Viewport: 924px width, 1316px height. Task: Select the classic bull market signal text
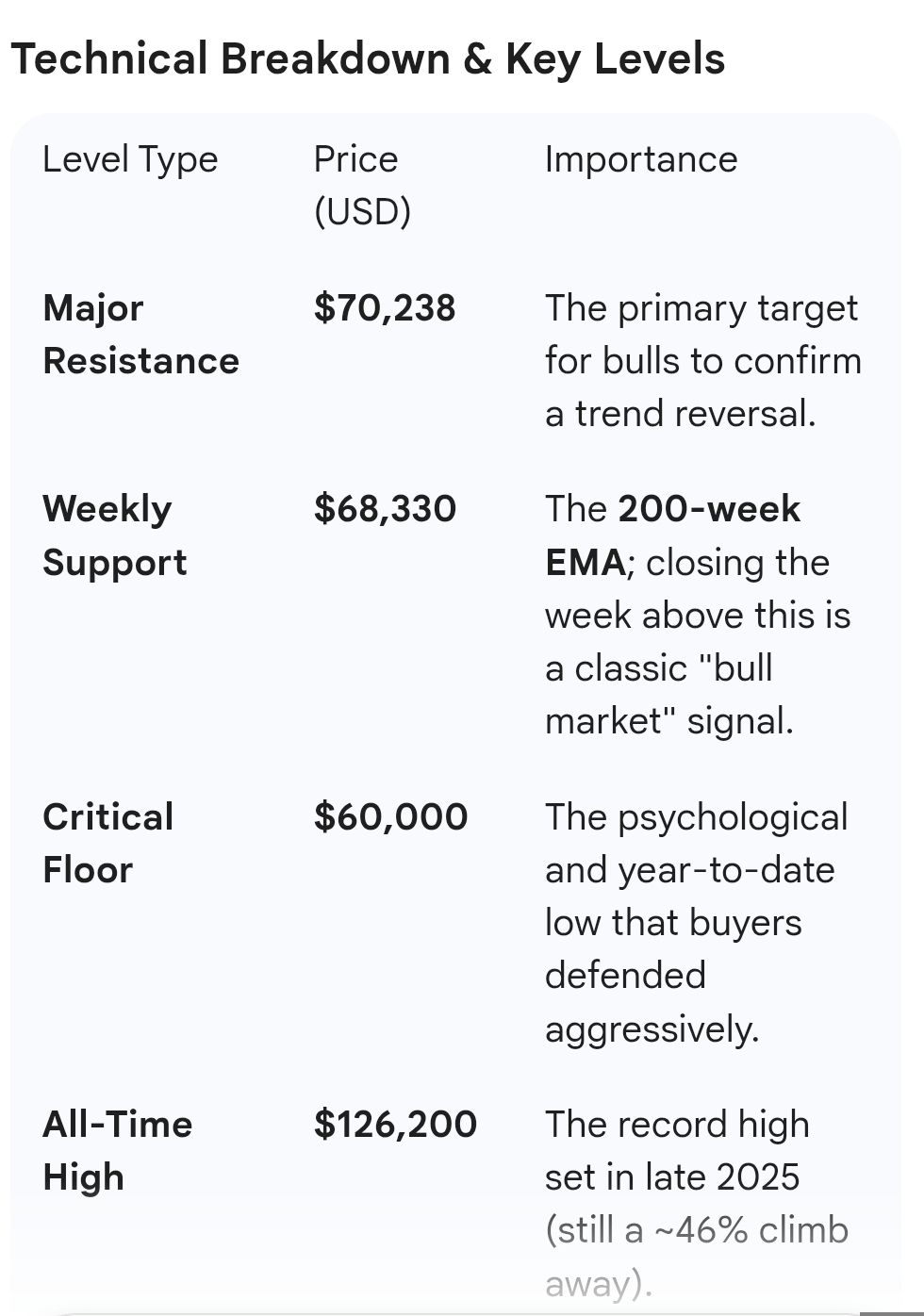pyautogui.click(x=669, y=695)
